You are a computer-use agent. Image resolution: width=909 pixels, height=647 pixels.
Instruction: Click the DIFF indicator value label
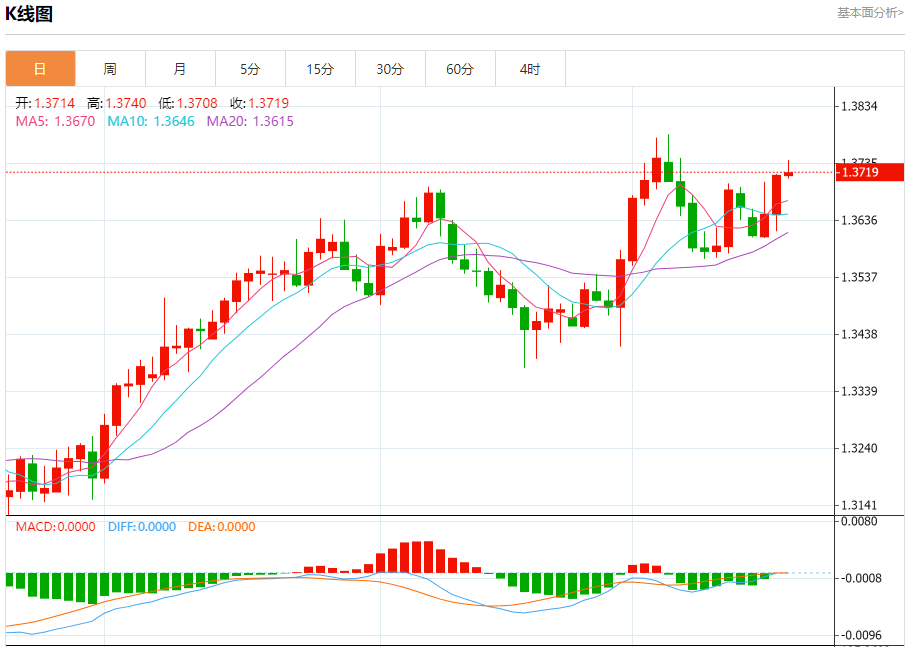click(x=140, y=527)
